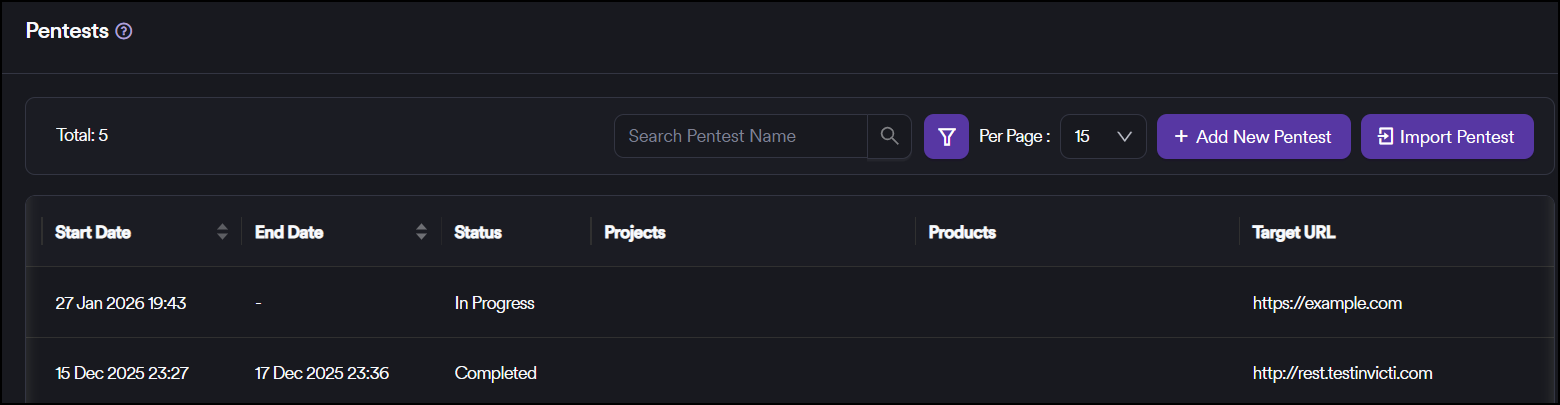Image resolution: width=1560 pixels, height=405 pixels.
Task: Select the Products column header
Action: [962, 232]
